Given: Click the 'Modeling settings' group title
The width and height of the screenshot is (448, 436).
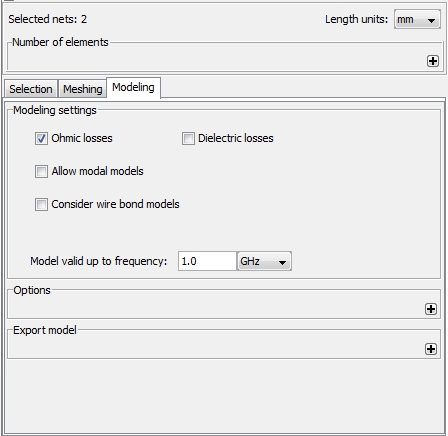Looking at the screenshot, I should tap(55, 110).
